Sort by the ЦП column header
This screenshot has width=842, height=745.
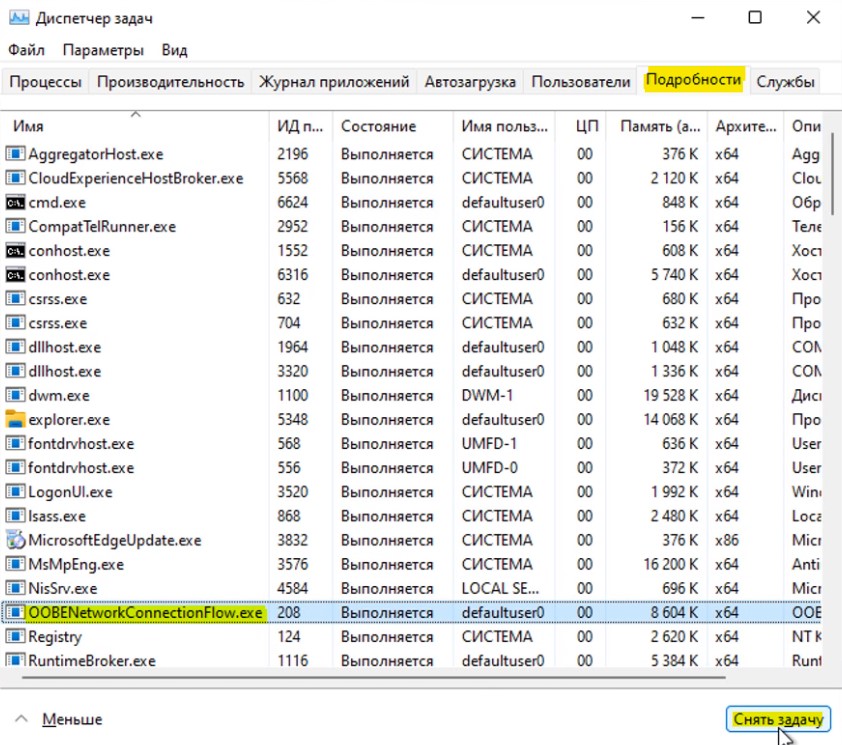coord(581,126)
